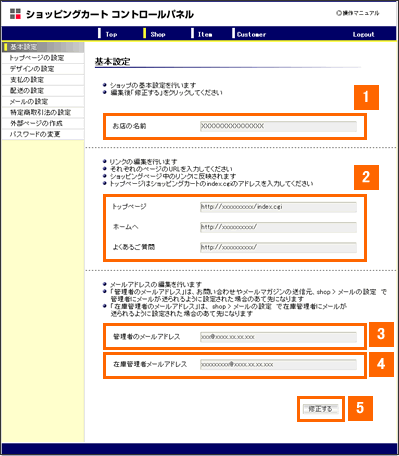This screenshot has height=456, width=399.
Task: Open メールの設定 sidebar item
Action: (43, 102)
